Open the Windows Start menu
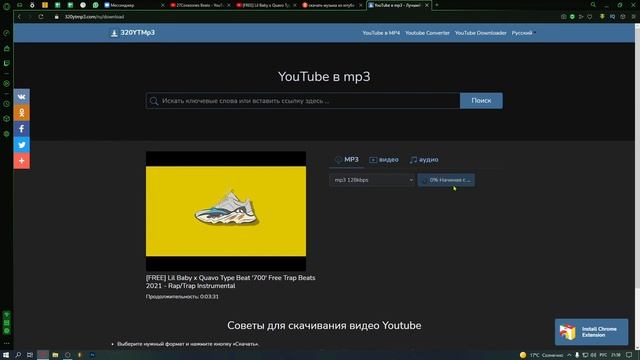The width and height of the screenshot is (640, 360). coord(6,355)
